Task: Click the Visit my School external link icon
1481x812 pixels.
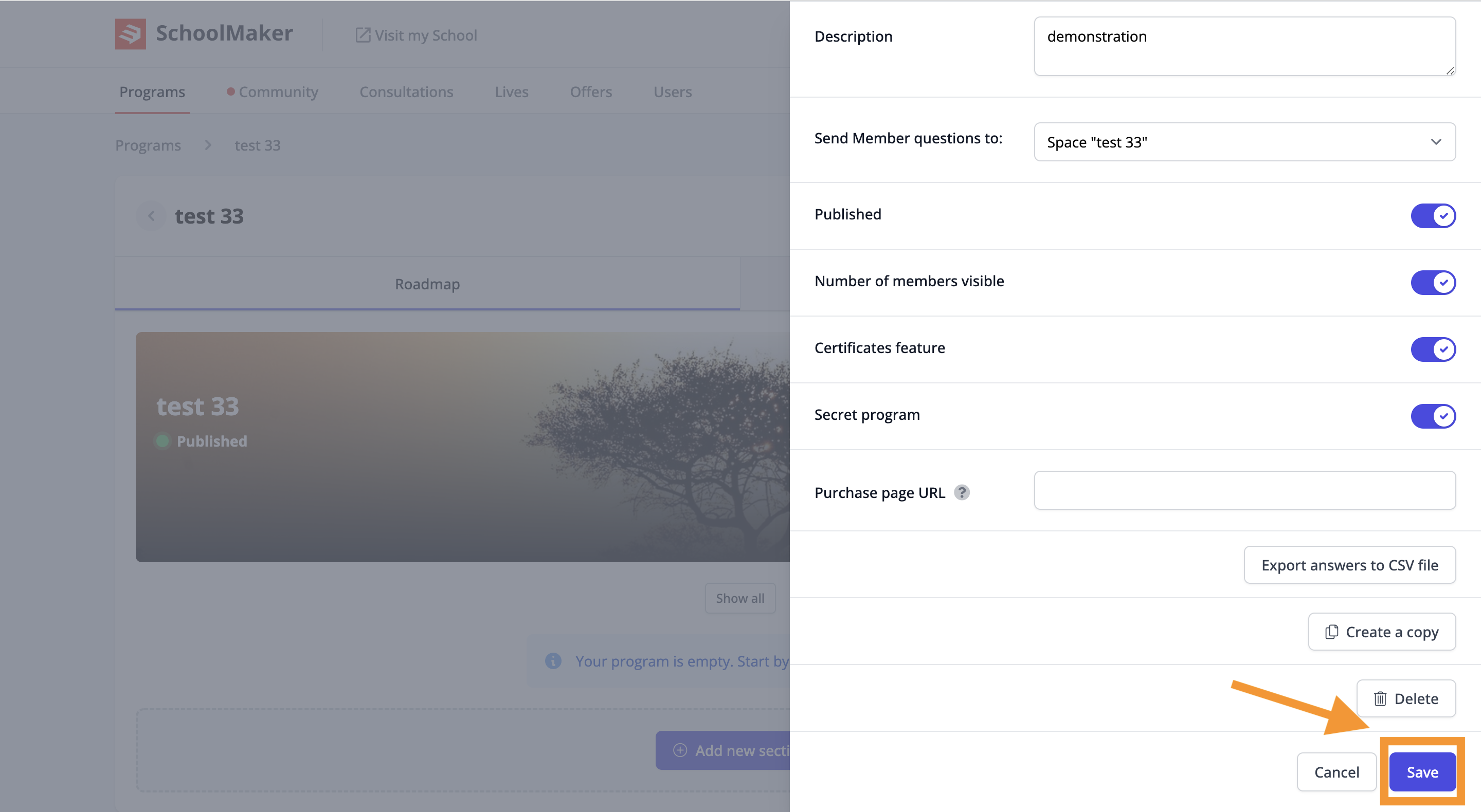Action: tap(363, 35)
